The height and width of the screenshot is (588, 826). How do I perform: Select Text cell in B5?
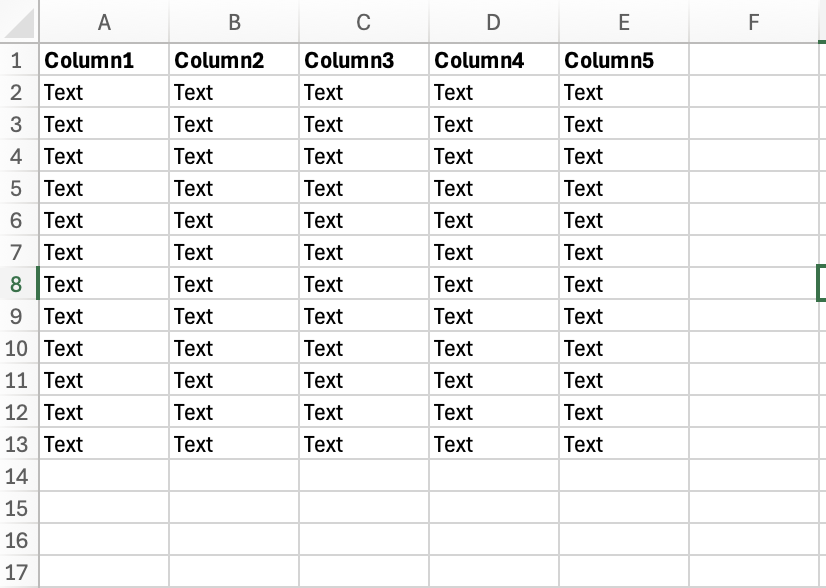pyautogui.click(x=234, y=188)
